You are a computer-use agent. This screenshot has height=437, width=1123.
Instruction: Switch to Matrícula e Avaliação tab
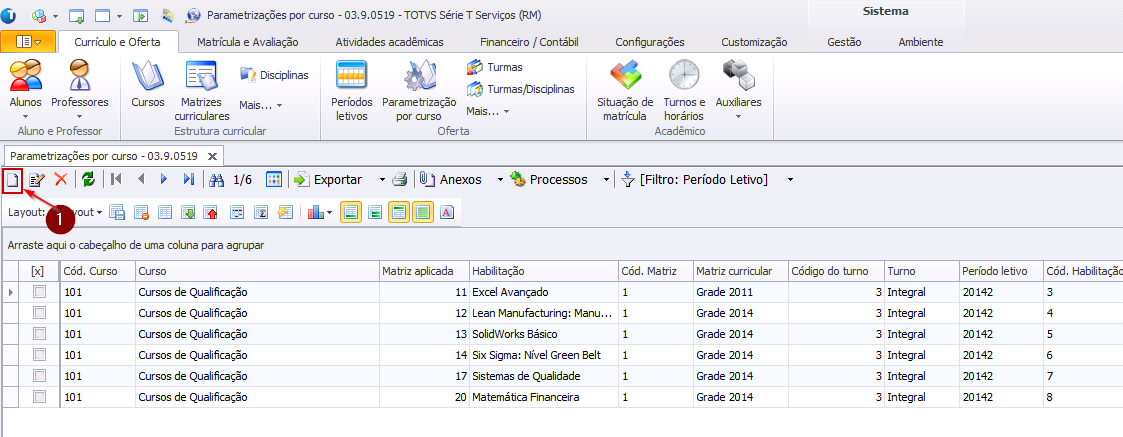247,42
